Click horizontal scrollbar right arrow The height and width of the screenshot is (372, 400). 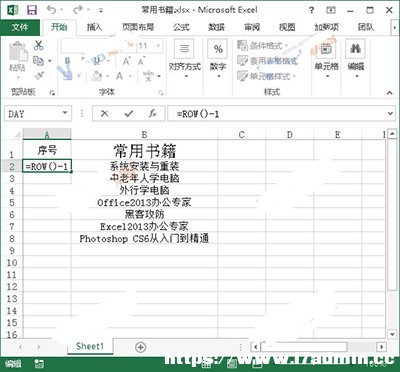tap(382, 347)
